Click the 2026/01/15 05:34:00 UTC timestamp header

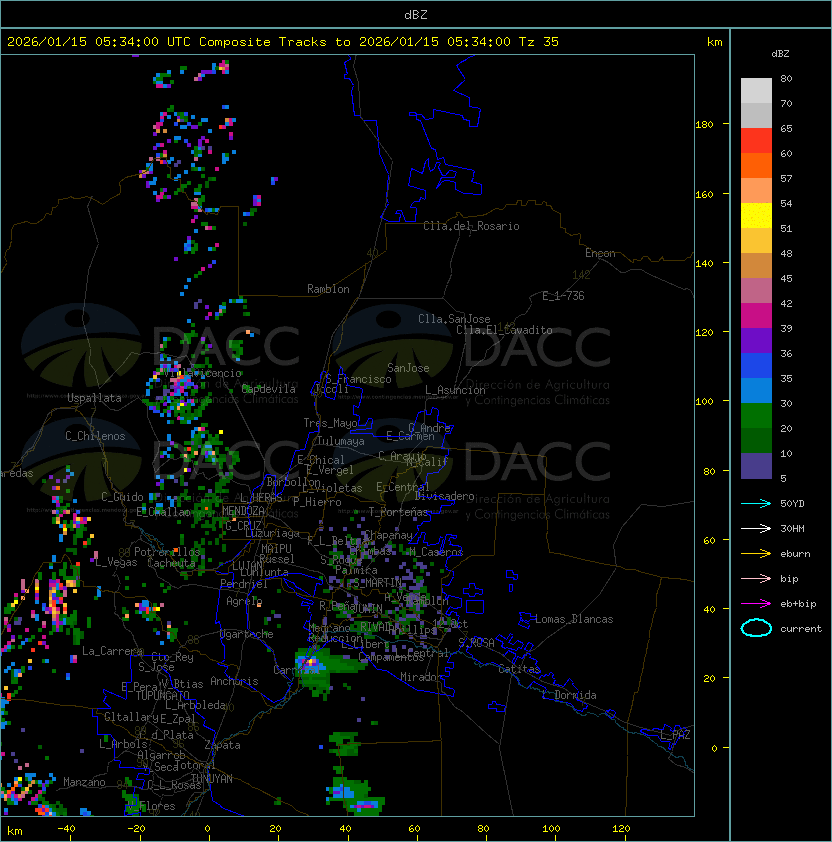click(98, 42)
